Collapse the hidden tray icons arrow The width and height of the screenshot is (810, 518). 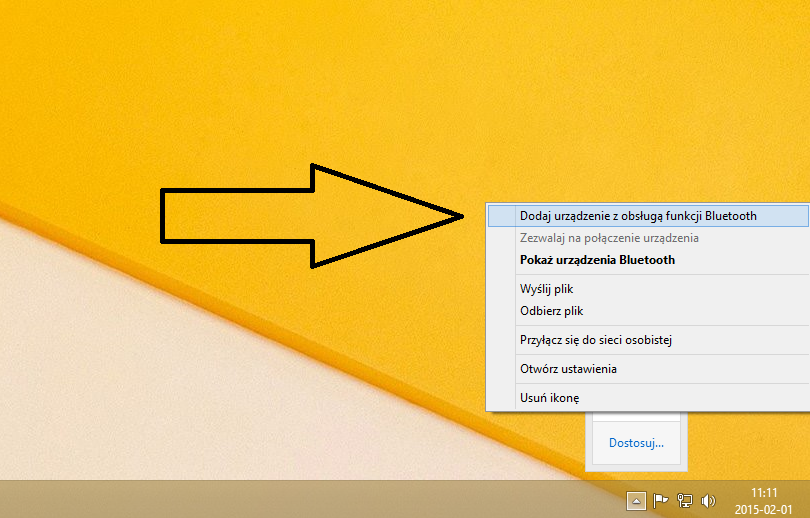point(636,501)
